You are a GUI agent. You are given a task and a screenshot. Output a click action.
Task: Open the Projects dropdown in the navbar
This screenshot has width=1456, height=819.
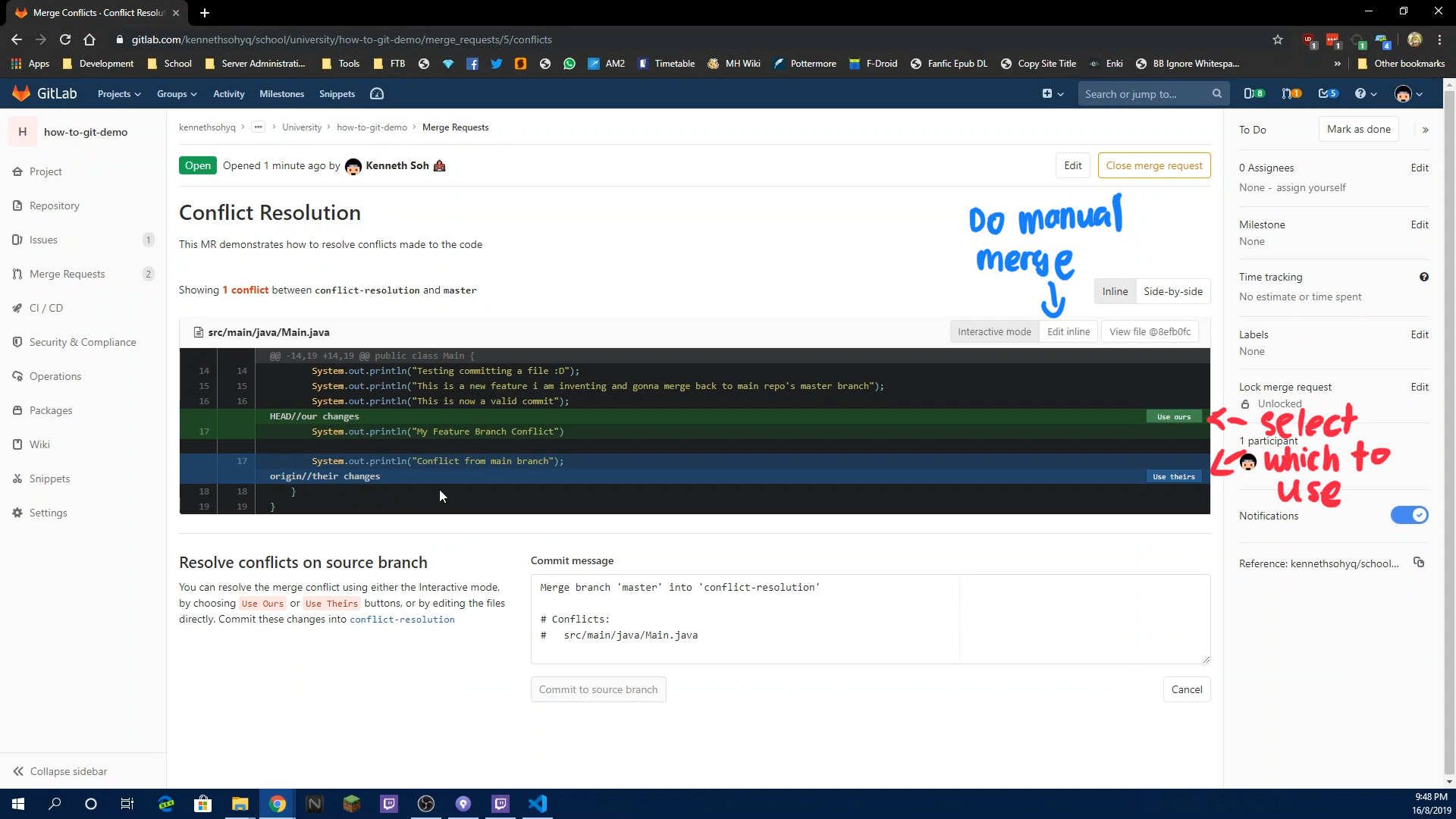click(x=118, y=93)
